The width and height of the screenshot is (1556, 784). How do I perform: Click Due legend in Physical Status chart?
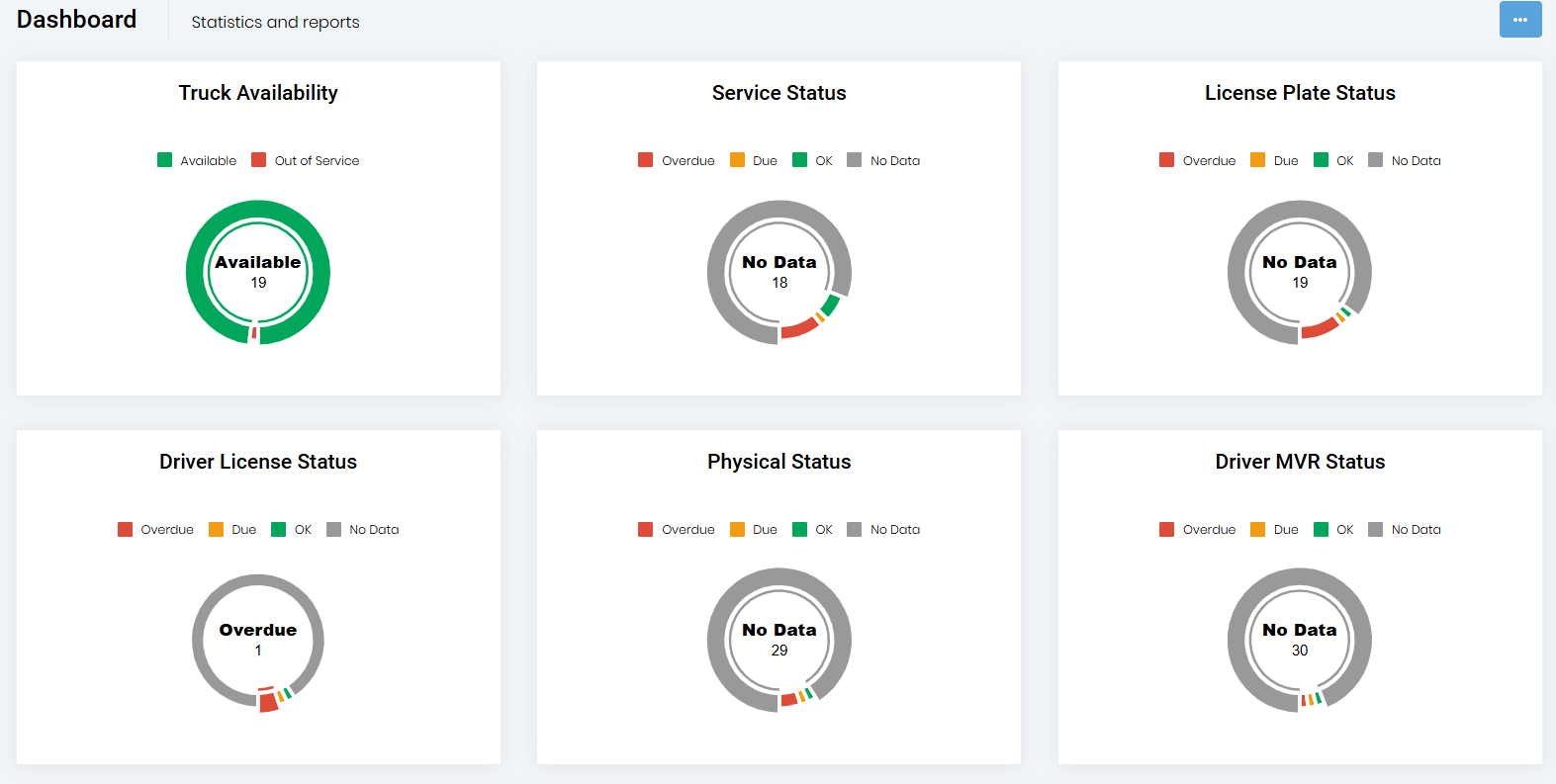[754, 529]
